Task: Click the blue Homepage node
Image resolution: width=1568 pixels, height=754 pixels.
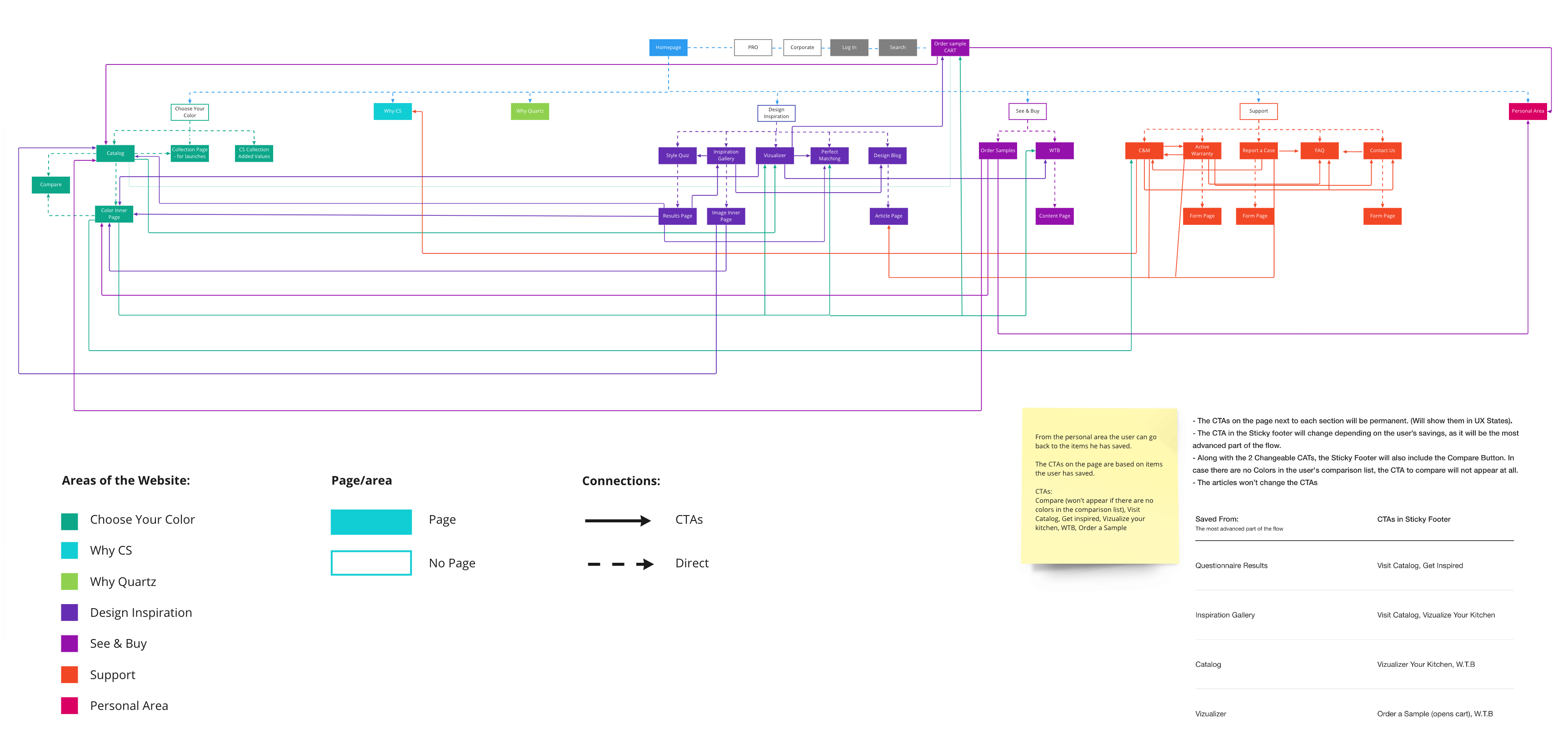Action: click(x=668, y=48)
